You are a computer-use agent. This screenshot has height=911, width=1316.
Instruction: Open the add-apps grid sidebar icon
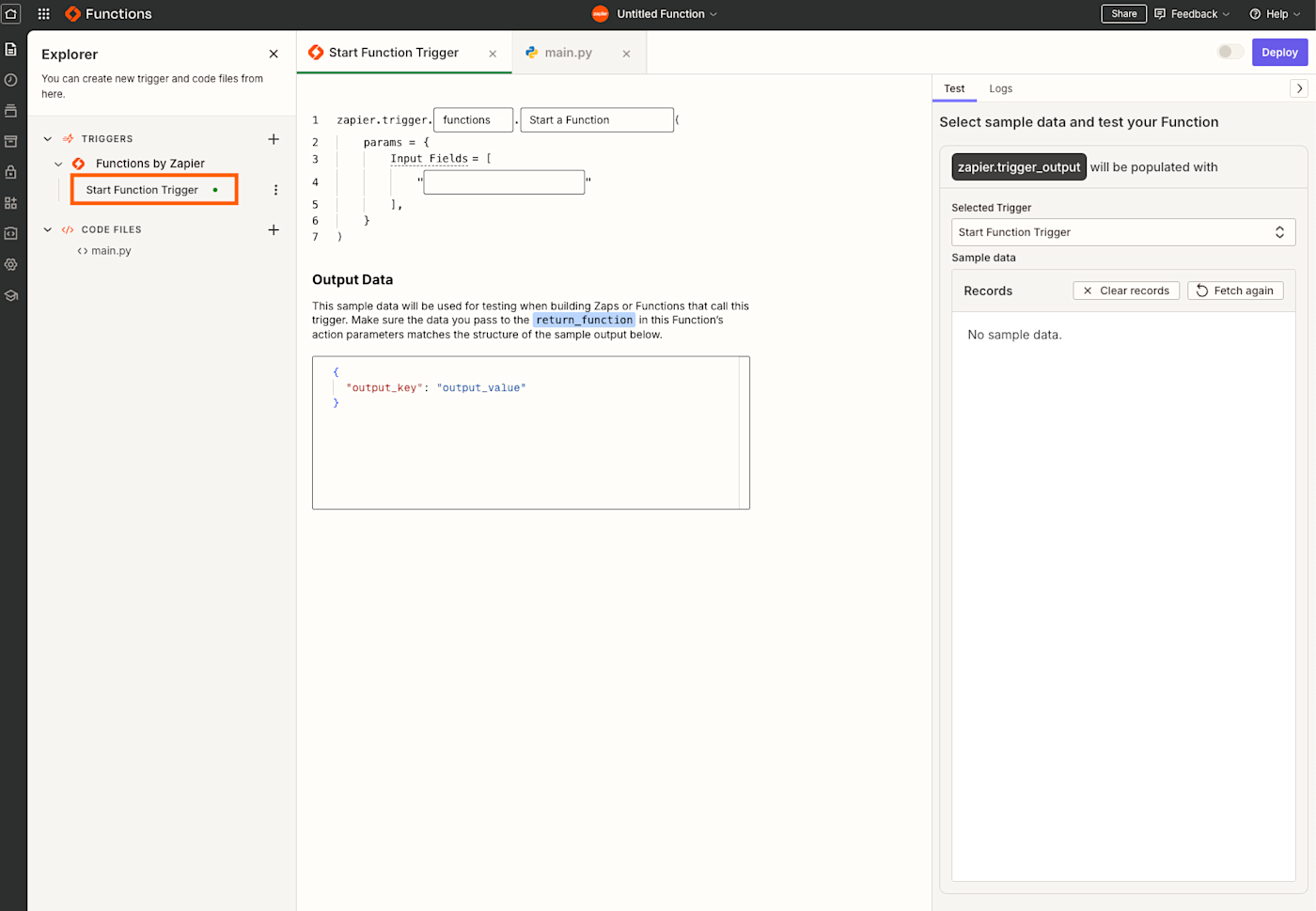pos(11,203)
